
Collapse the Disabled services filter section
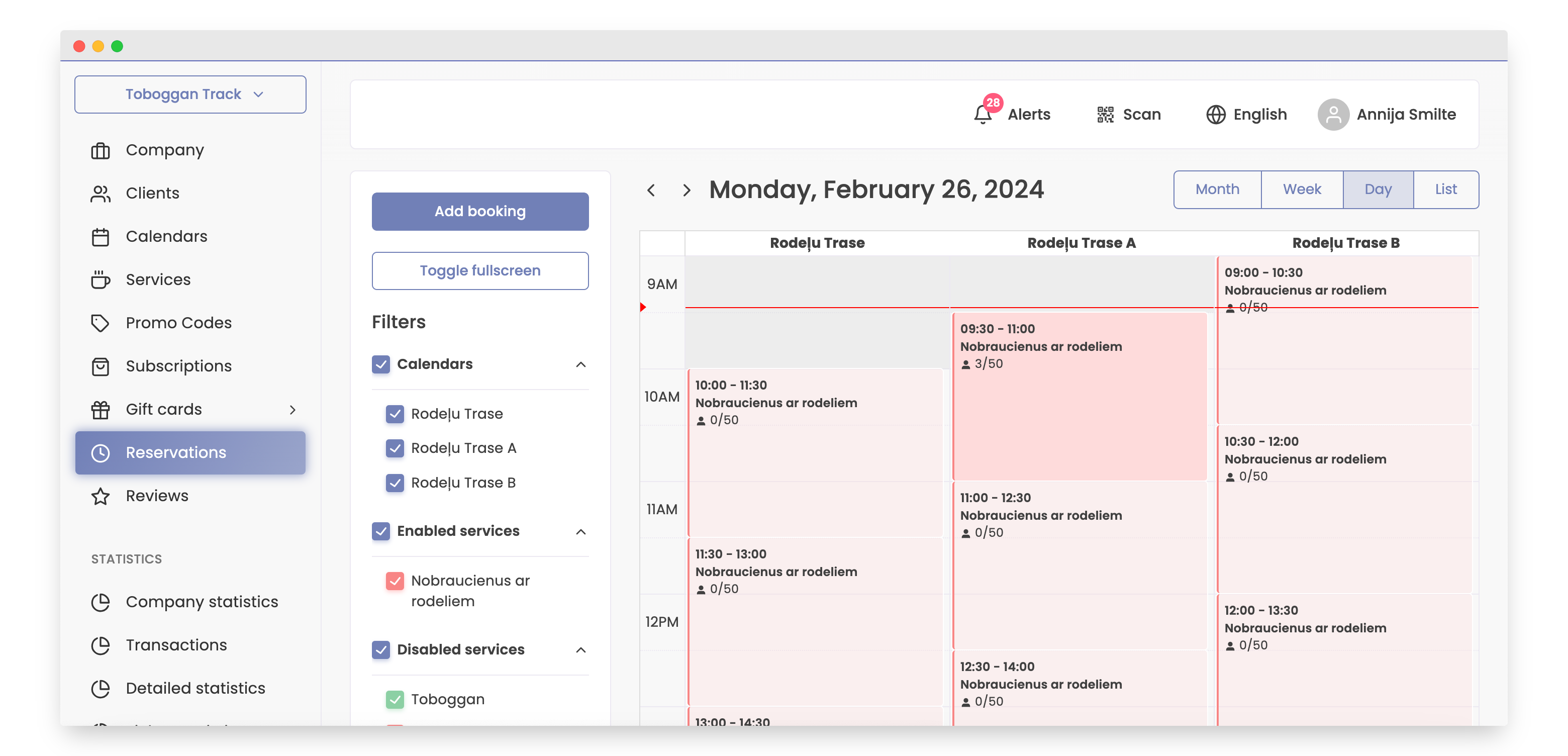(580, 649)
